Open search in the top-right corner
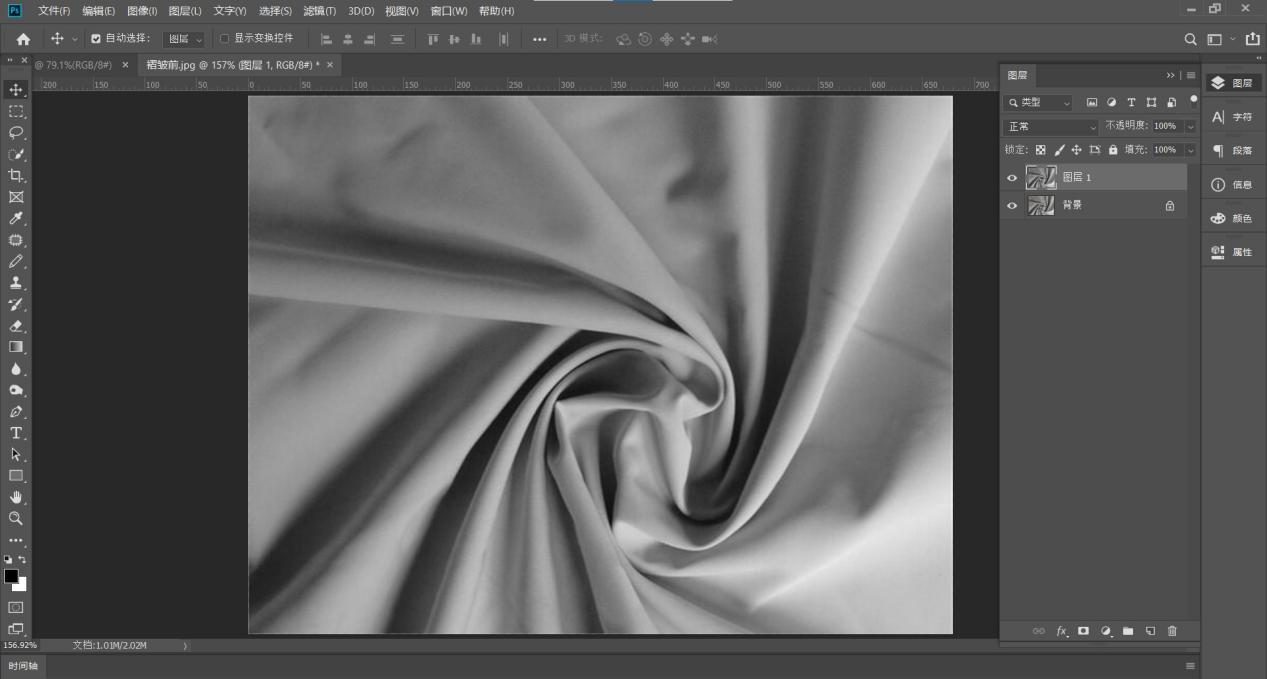The image size is (1267, 679). pyautogui.click(x=1190, y=39)
